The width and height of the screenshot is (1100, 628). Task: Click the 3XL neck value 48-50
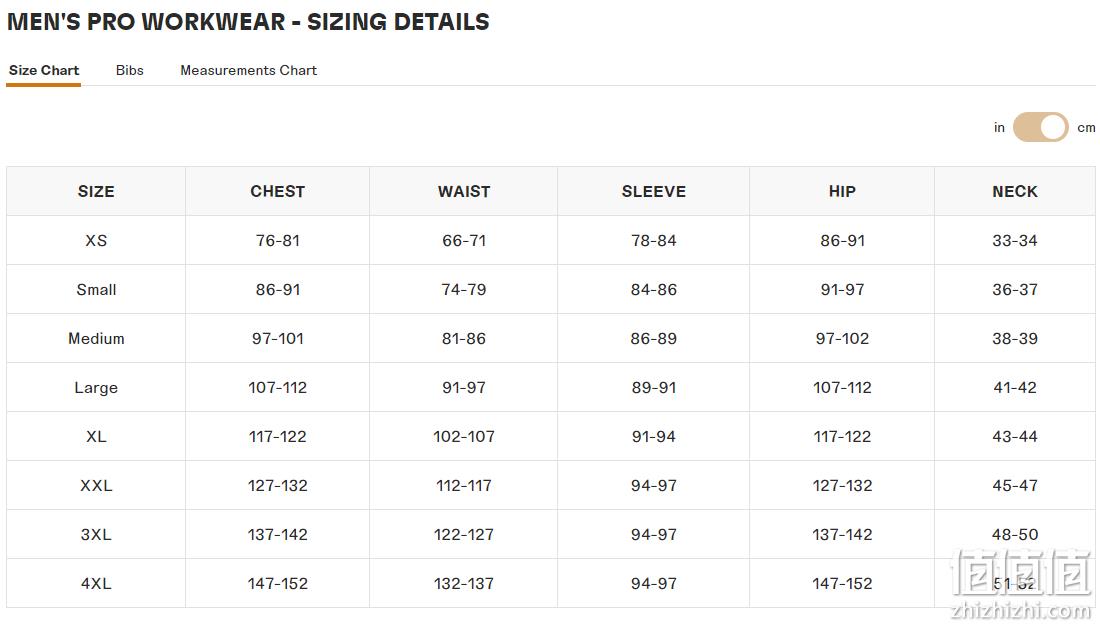[x=1014, y=535]
